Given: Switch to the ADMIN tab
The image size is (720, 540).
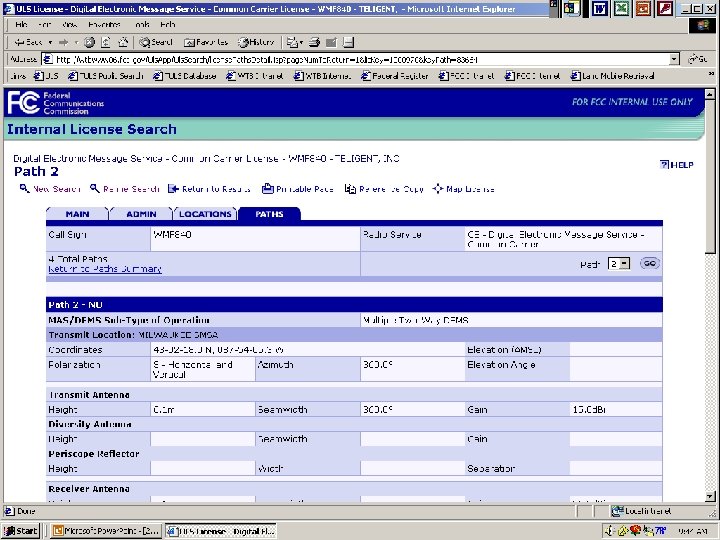Looking at the screenshot, I should (x=140, y=214).
